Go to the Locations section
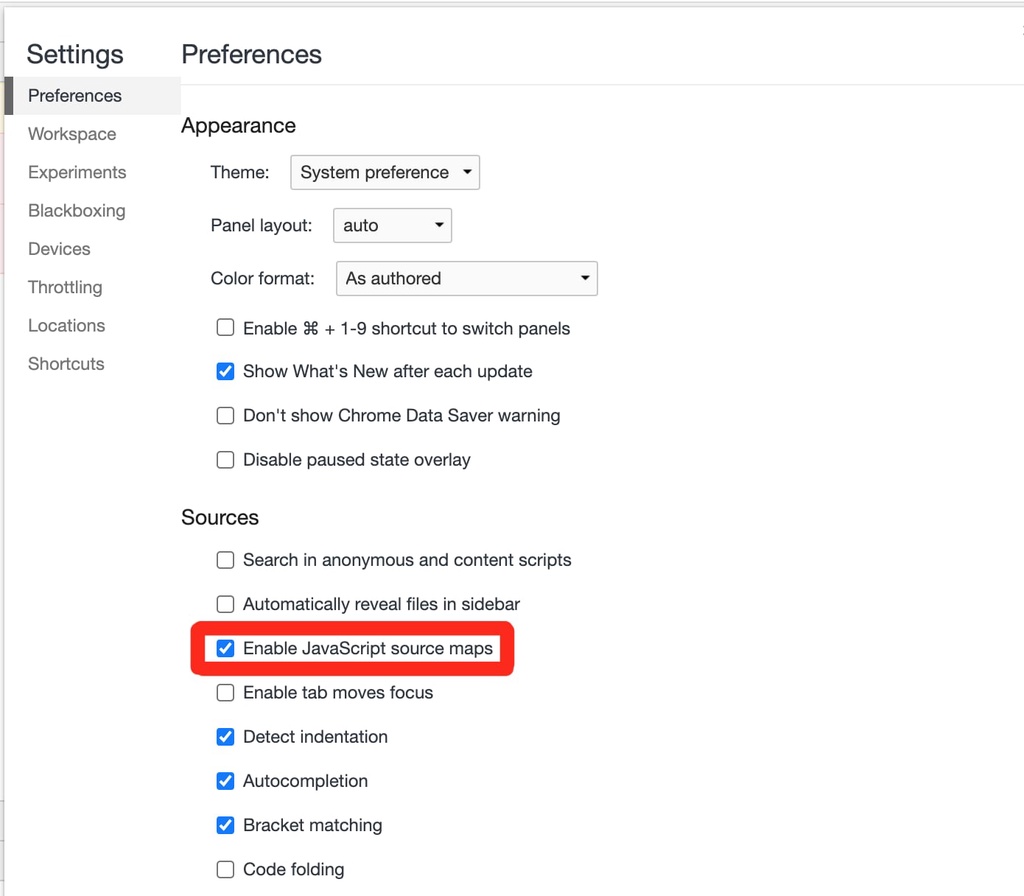The height and width of the screenshot is (896, 1024). tap(66, 325)
